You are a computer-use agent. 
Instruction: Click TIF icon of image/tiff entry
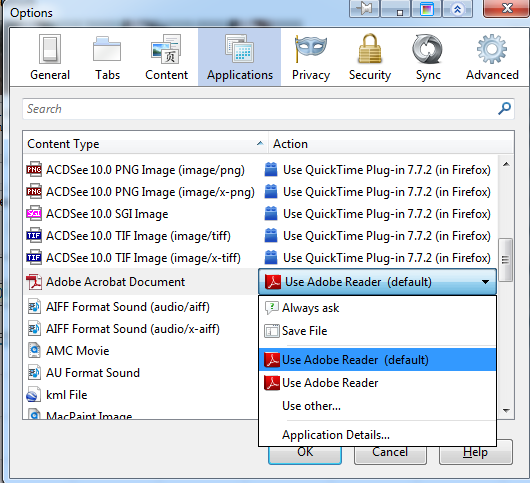click(x=34, y=235)
